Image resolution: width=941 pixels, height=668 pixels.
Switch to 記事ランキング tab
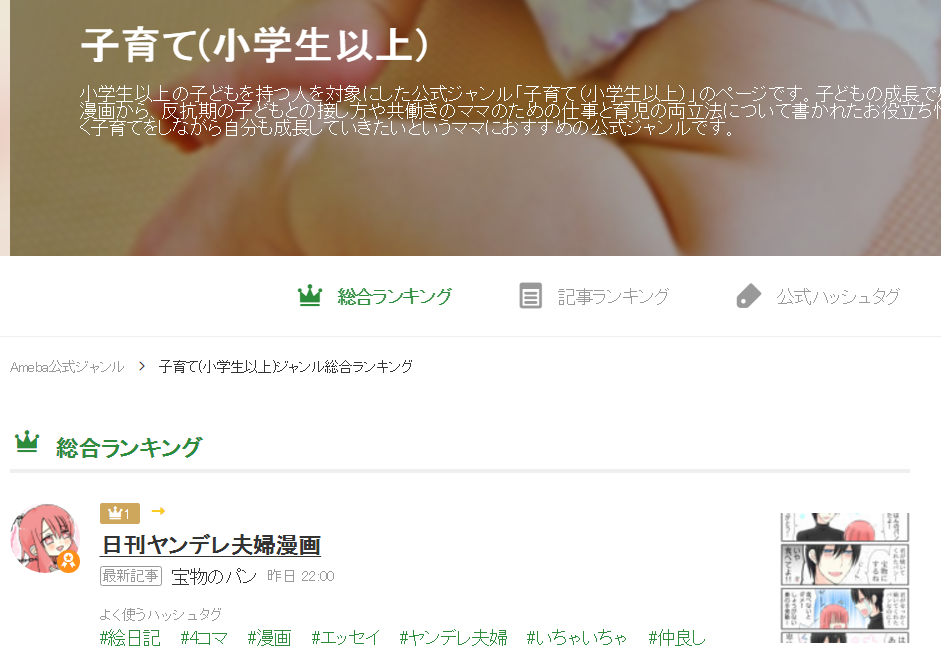594,296
